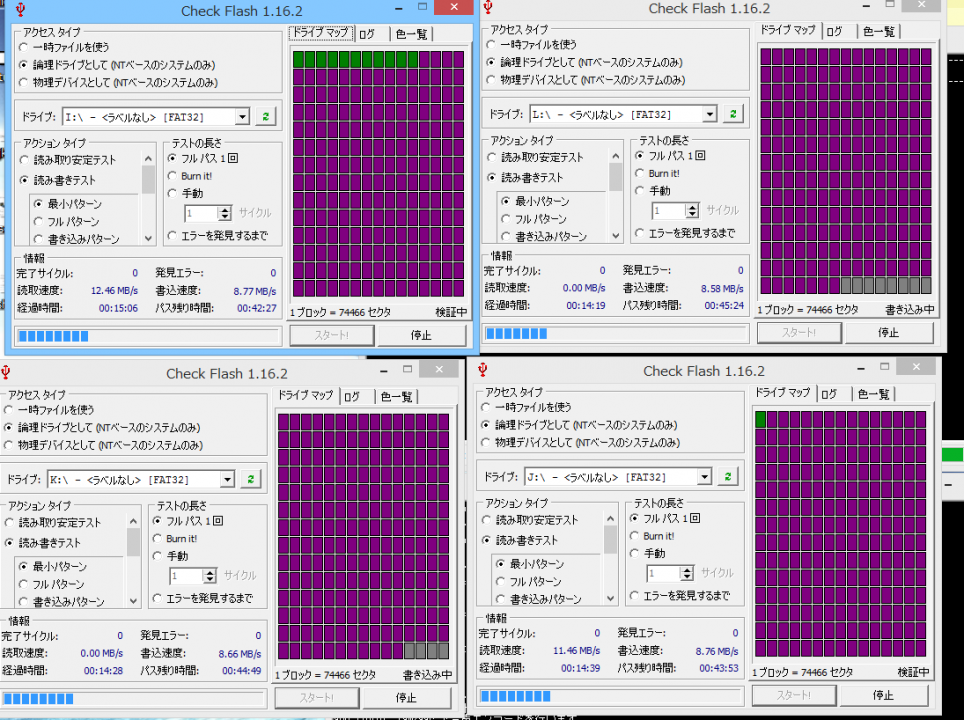Select エラーを発見するまで in L:\ window
This screenshot has width=964, height=720.
point(685,233)
